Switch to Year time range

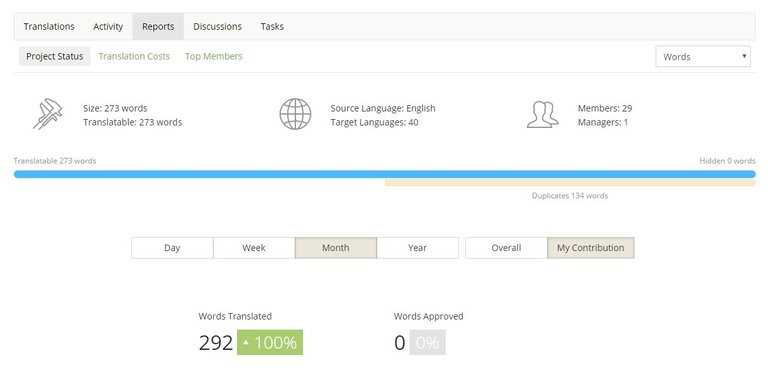(x=417, y=248)
